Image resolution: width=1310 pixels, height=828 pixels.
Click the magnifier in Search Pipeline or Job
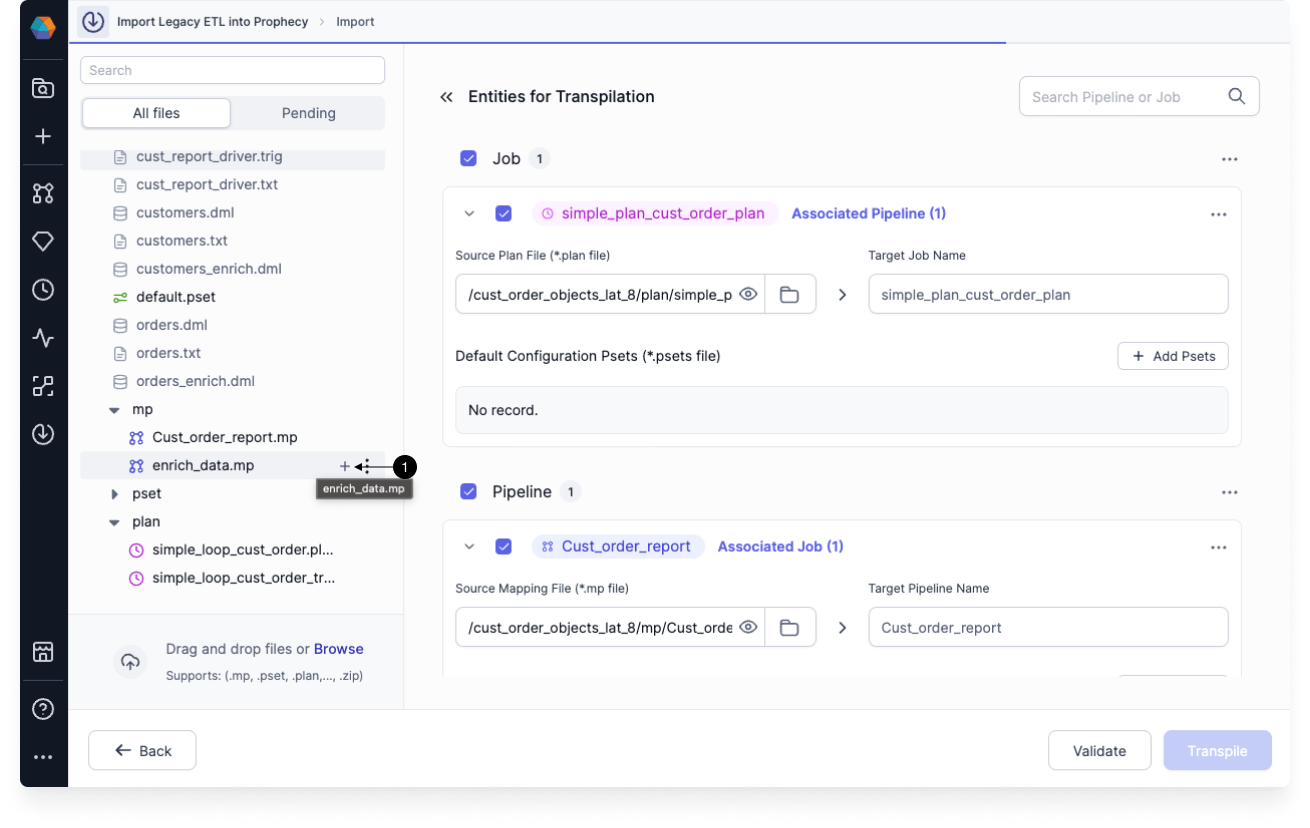click(x=1236, y=96)
